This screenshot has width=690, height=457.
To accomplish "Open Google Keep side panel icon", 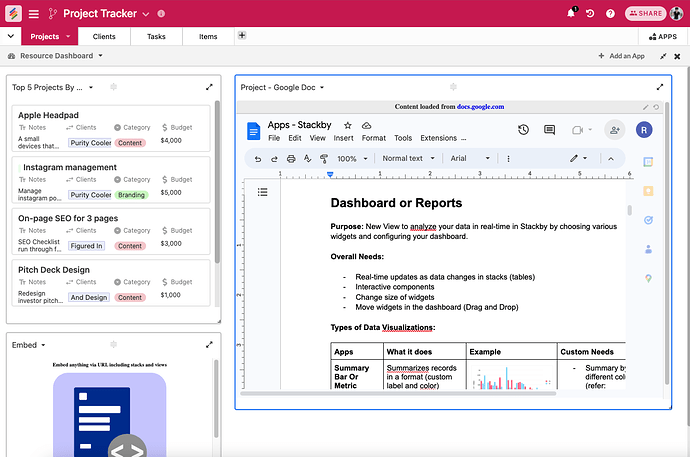I will [x=648, y=191].
